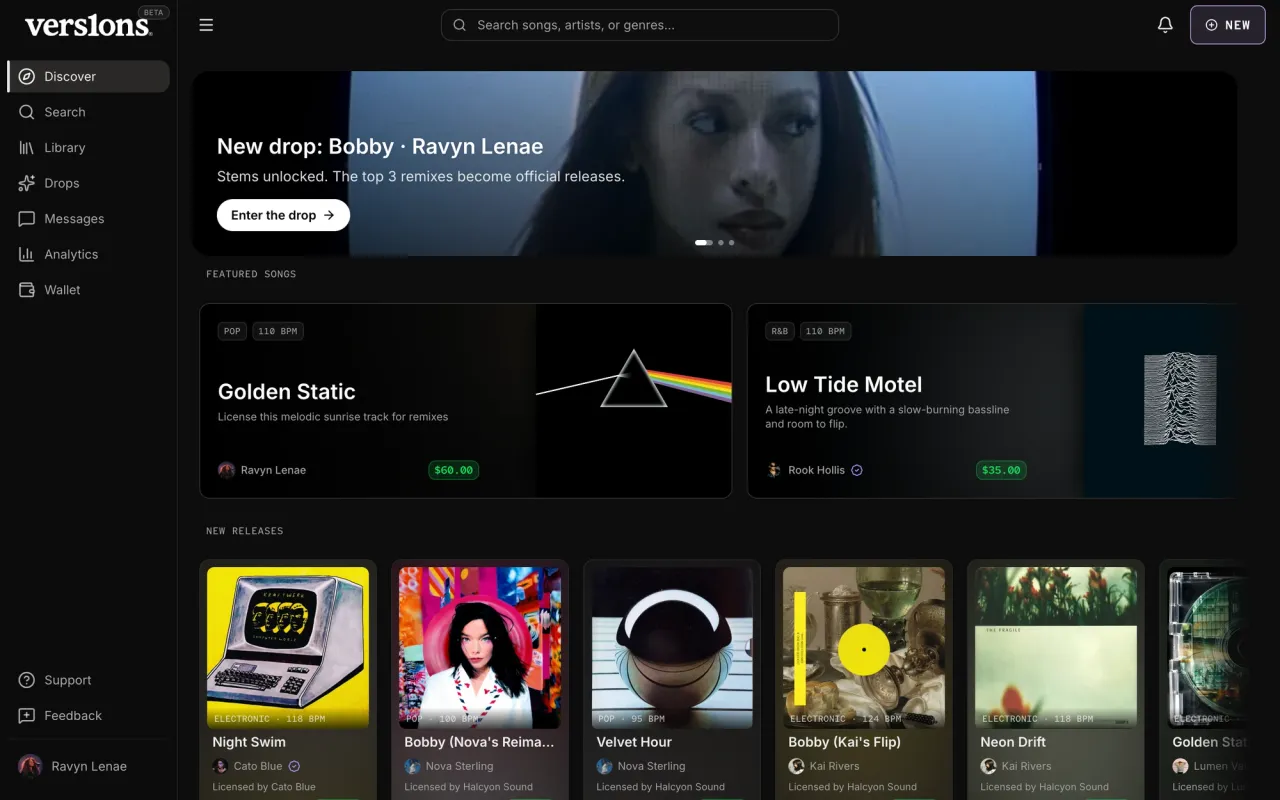Click the R&B tag on Low Tide Motel

[x=779, y=331]
